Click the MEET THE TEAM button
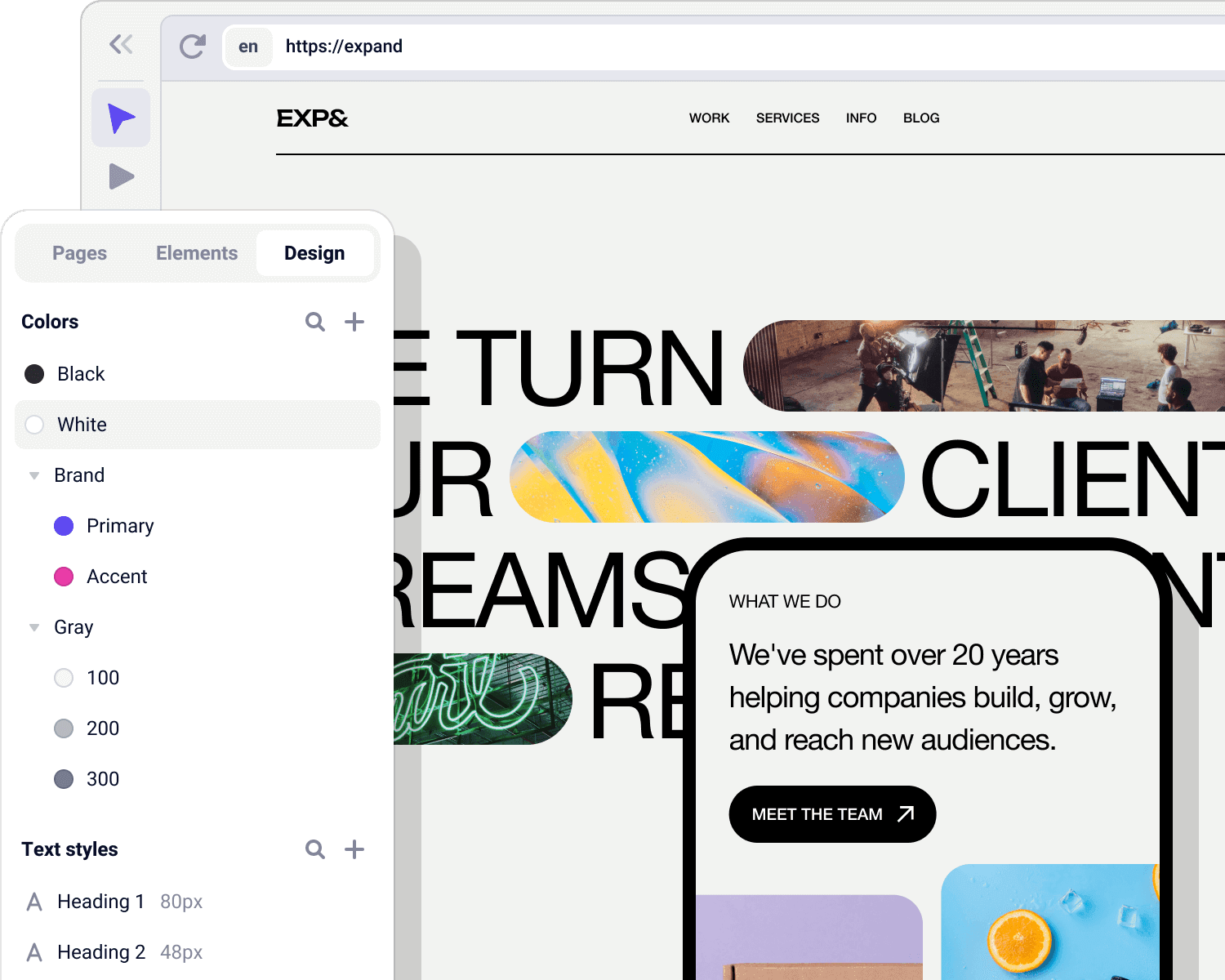Image resolution: width=1225 pixels, height=980 pixels. [x=832, y=814]
